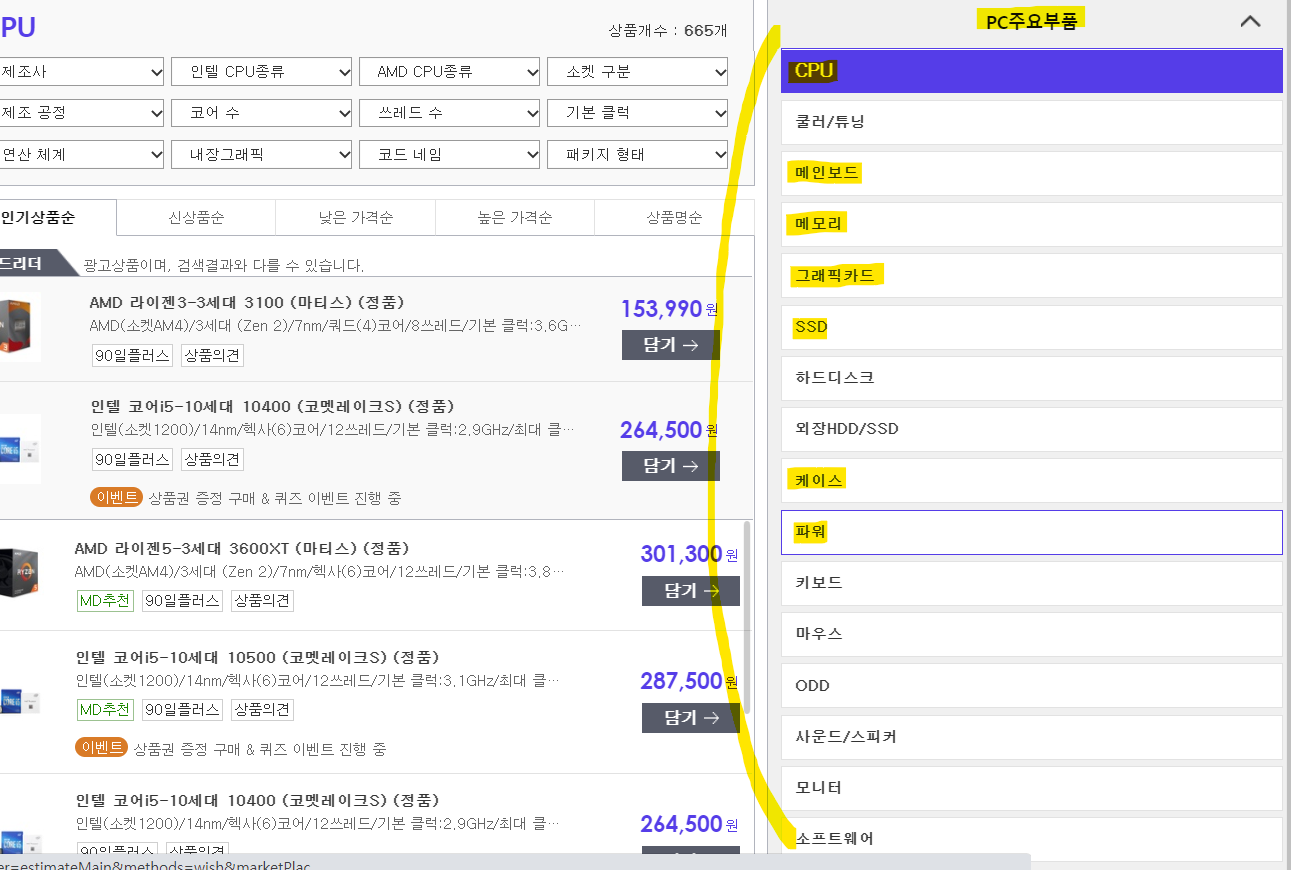The height and width of the screenshot is (870, 1291).
Task: Click the Ryzen5 3600XT product thumbnail
Action: [20, 572]
